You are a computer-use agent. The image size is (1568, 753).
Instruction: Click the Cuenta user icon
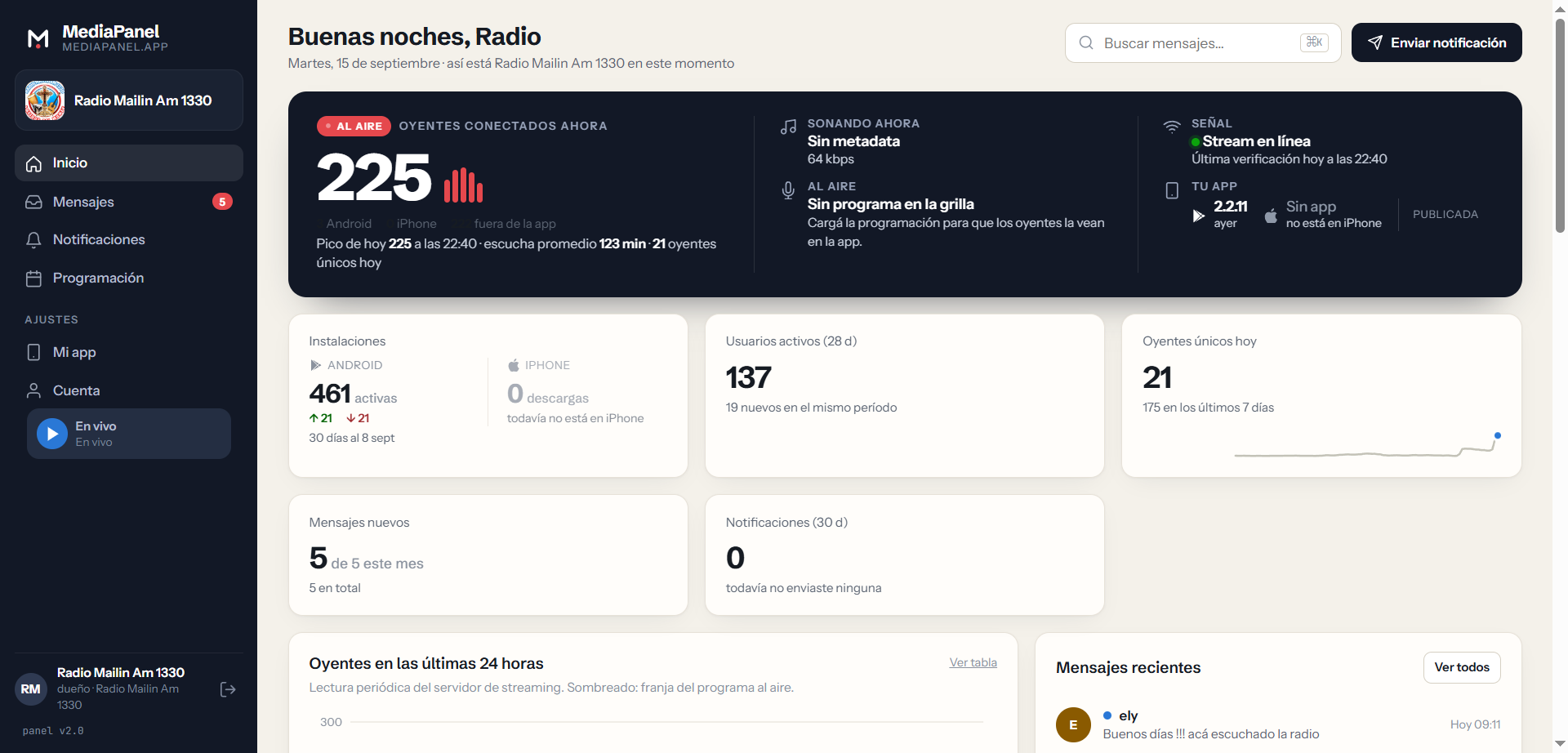pyautogui.click(x=33, y=390)
